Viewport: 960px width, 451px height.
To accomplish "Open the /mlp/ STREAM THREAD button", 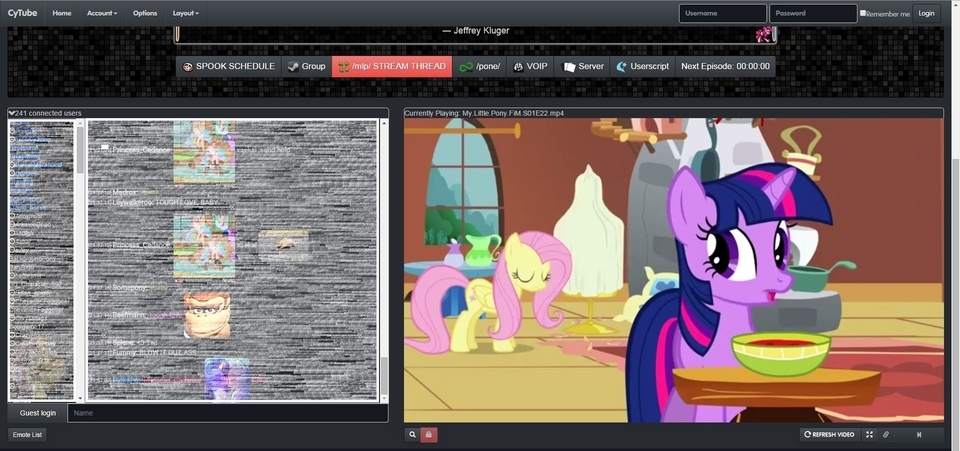I will (x=392, y=67).
